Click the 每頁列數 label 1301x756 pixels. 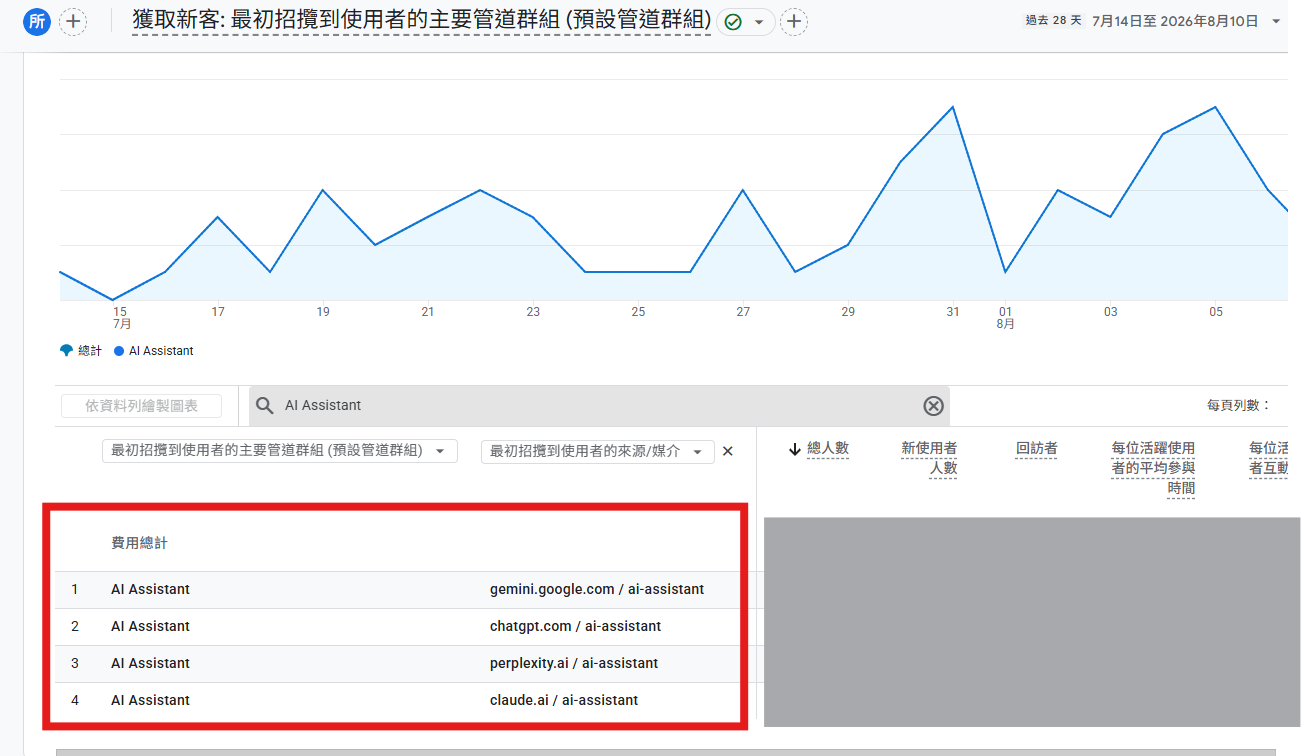click(1239, 405)
